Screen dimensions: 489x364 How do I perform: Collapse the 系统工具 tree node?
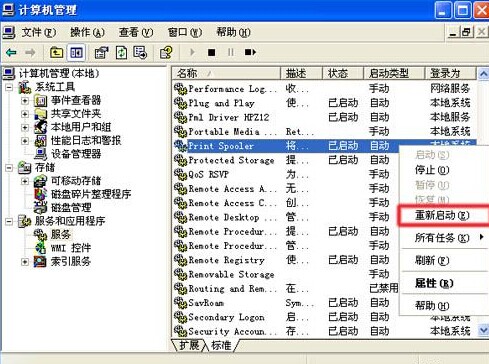pos(9,87)
